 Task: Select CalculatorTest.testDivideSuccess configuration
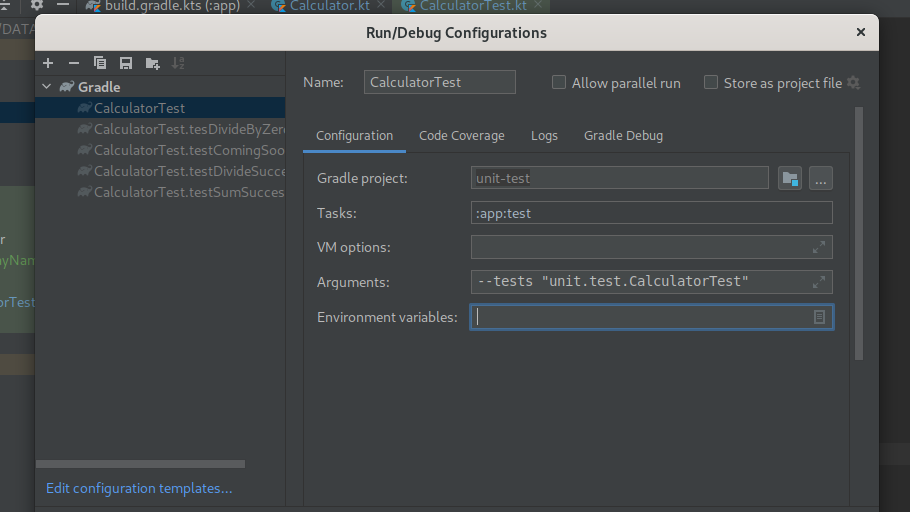[x=160, y=171]
